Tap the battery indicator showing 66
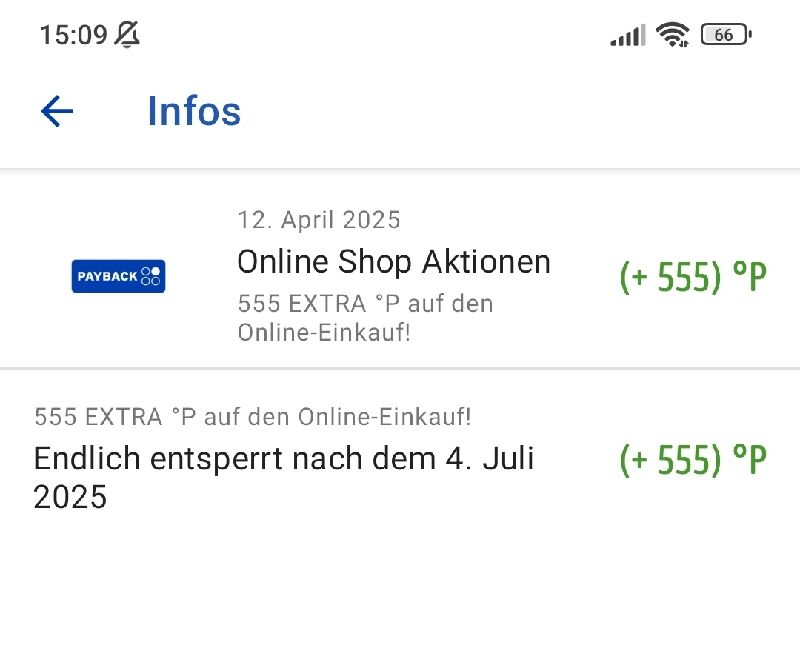Viewport: 800px width, 665px height. click(726, 35)
